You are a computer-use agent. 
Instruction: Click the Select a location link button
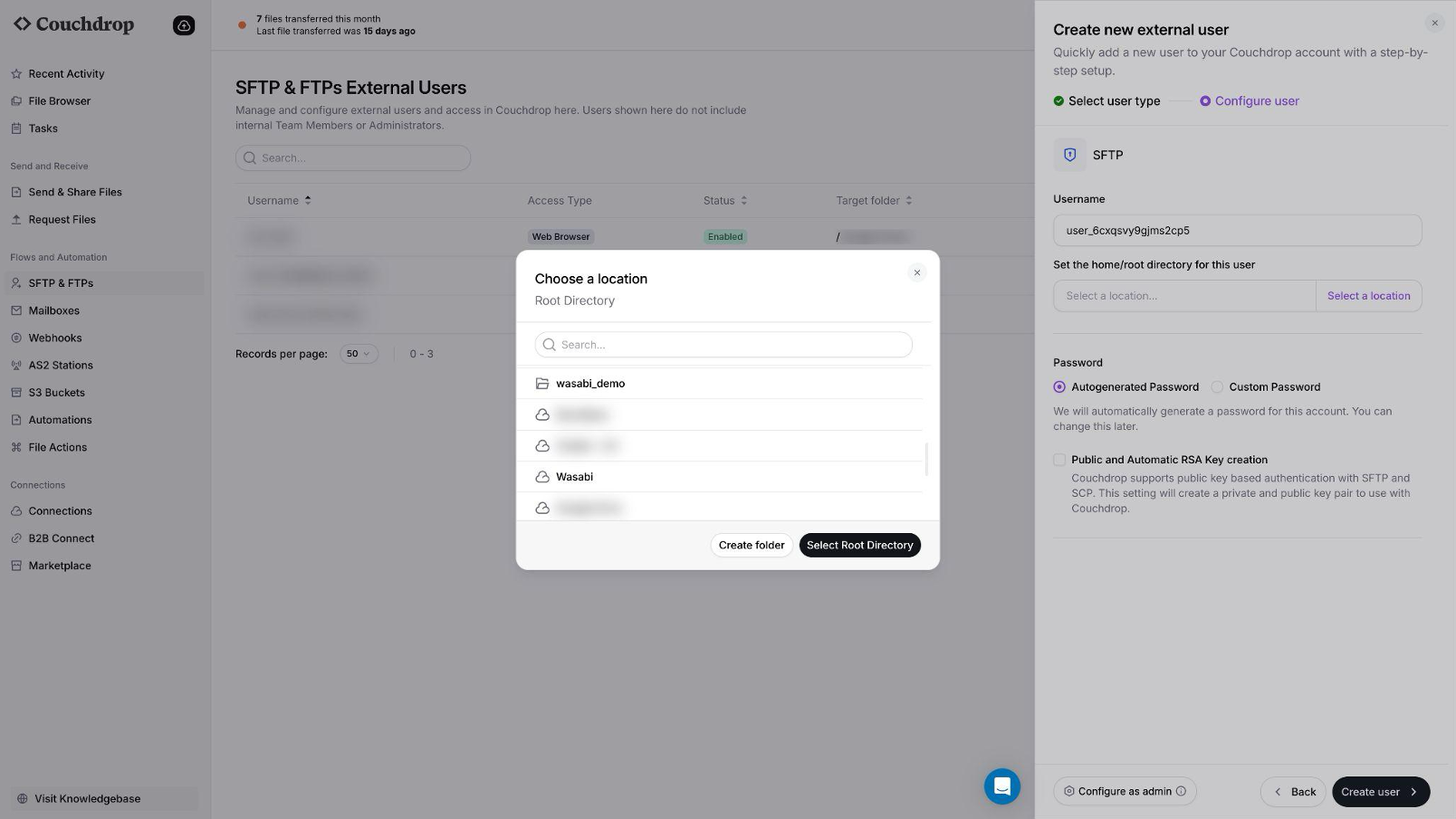(x=1368, y=296)
